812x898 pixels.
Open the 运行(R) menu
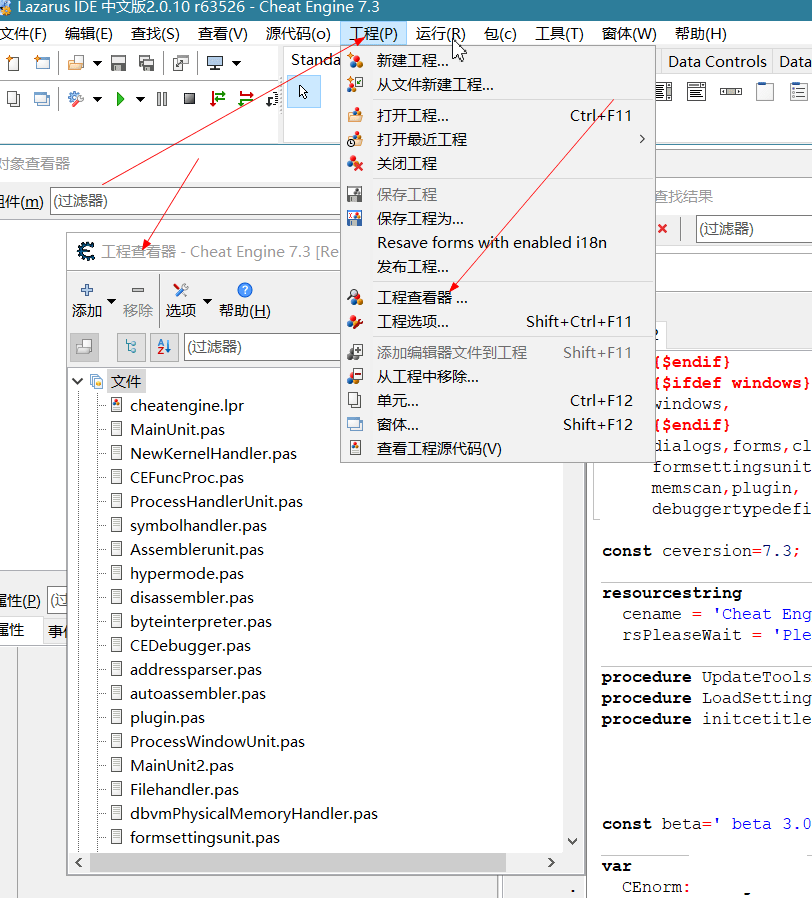440,34
